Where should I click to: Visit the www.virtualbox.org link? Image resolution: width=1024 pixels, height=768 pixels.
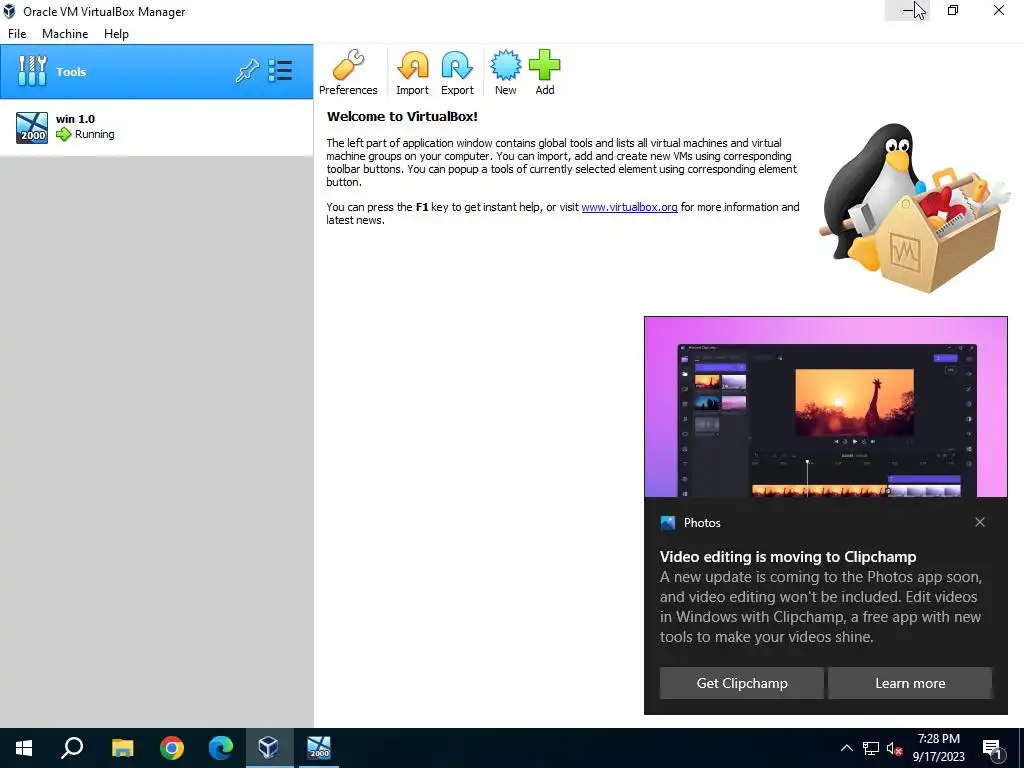629,207
